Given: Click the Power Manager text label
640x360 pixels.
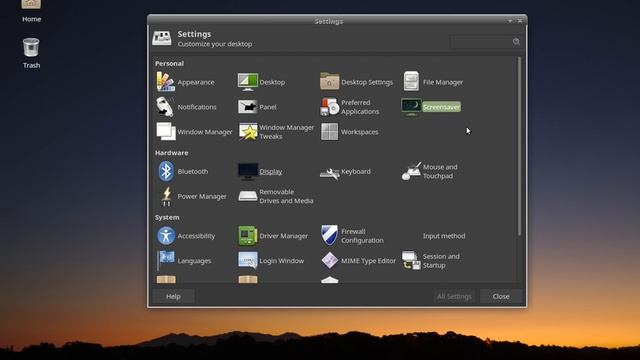Looking at the screenshot, I should point(202,196).
